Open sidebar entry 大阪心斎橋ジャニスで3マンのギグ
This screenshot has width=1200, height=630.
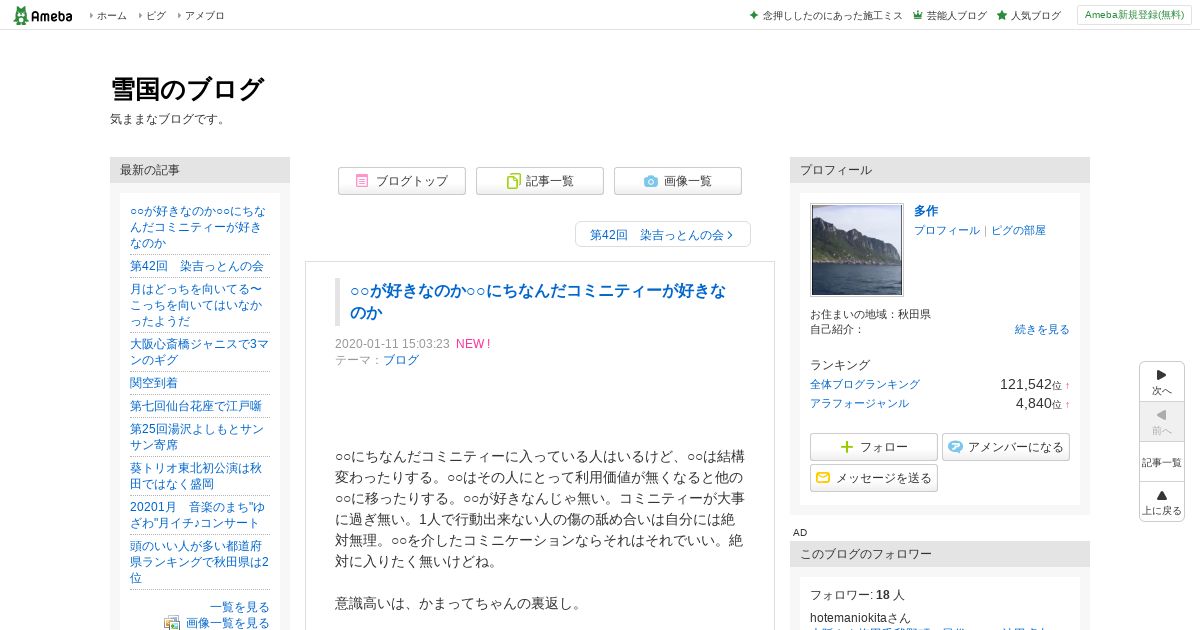[199, 351]
